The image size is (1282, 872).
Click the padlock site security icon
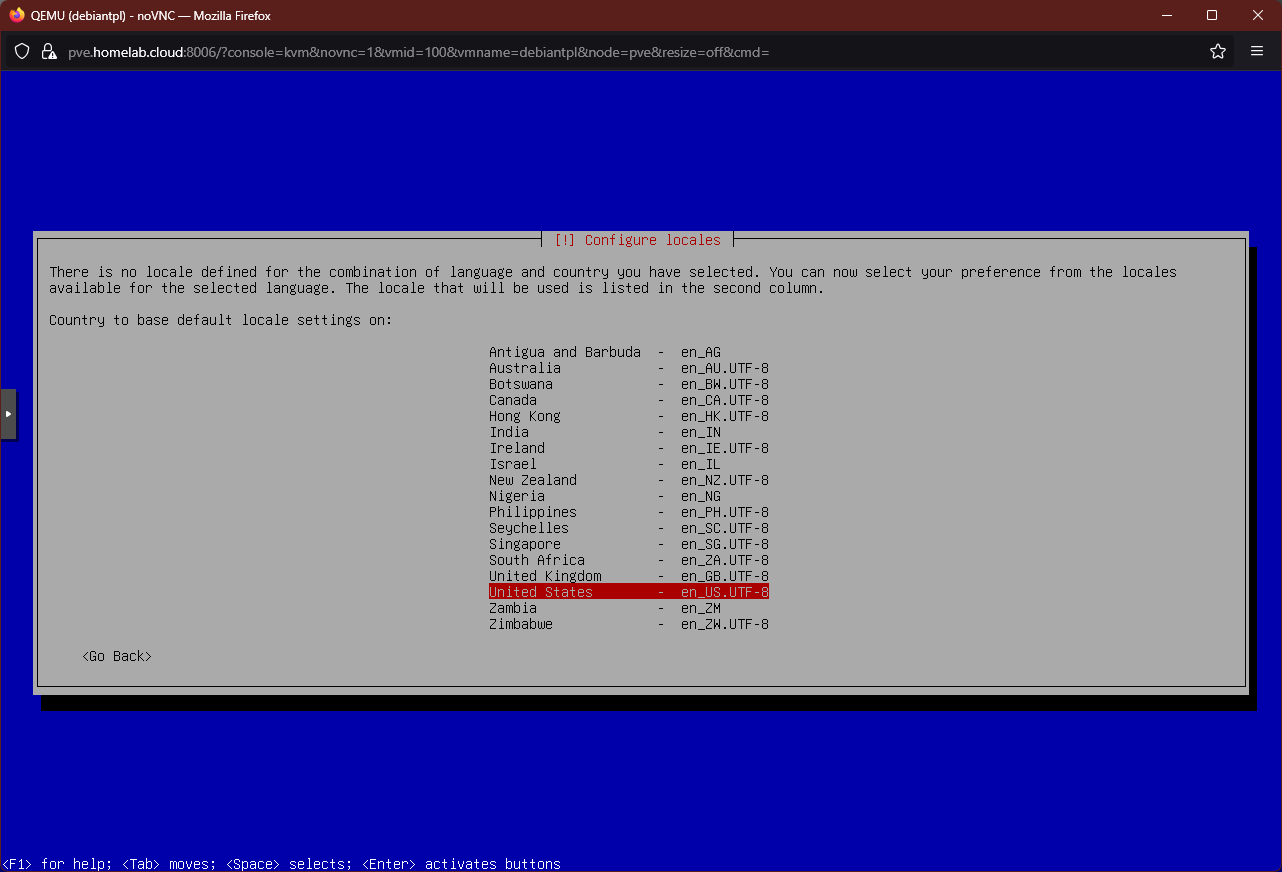point(48,51)
